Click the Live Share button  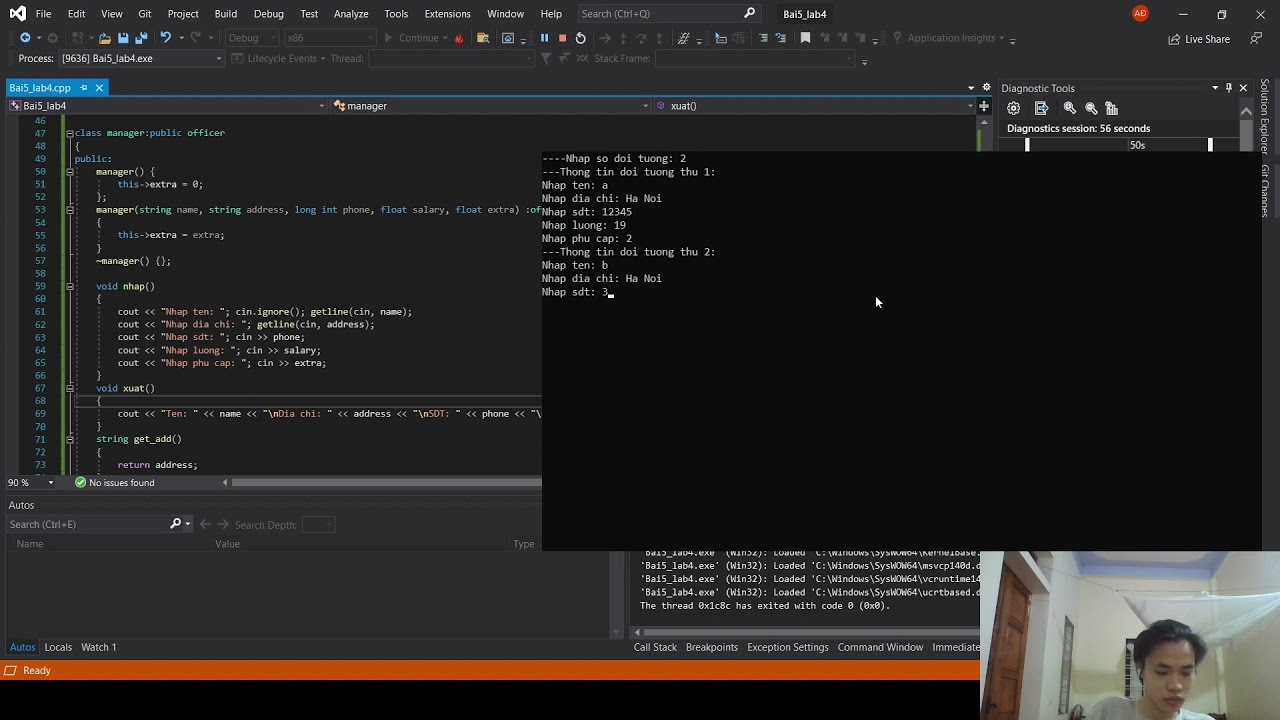click(x=1198, y=39)
